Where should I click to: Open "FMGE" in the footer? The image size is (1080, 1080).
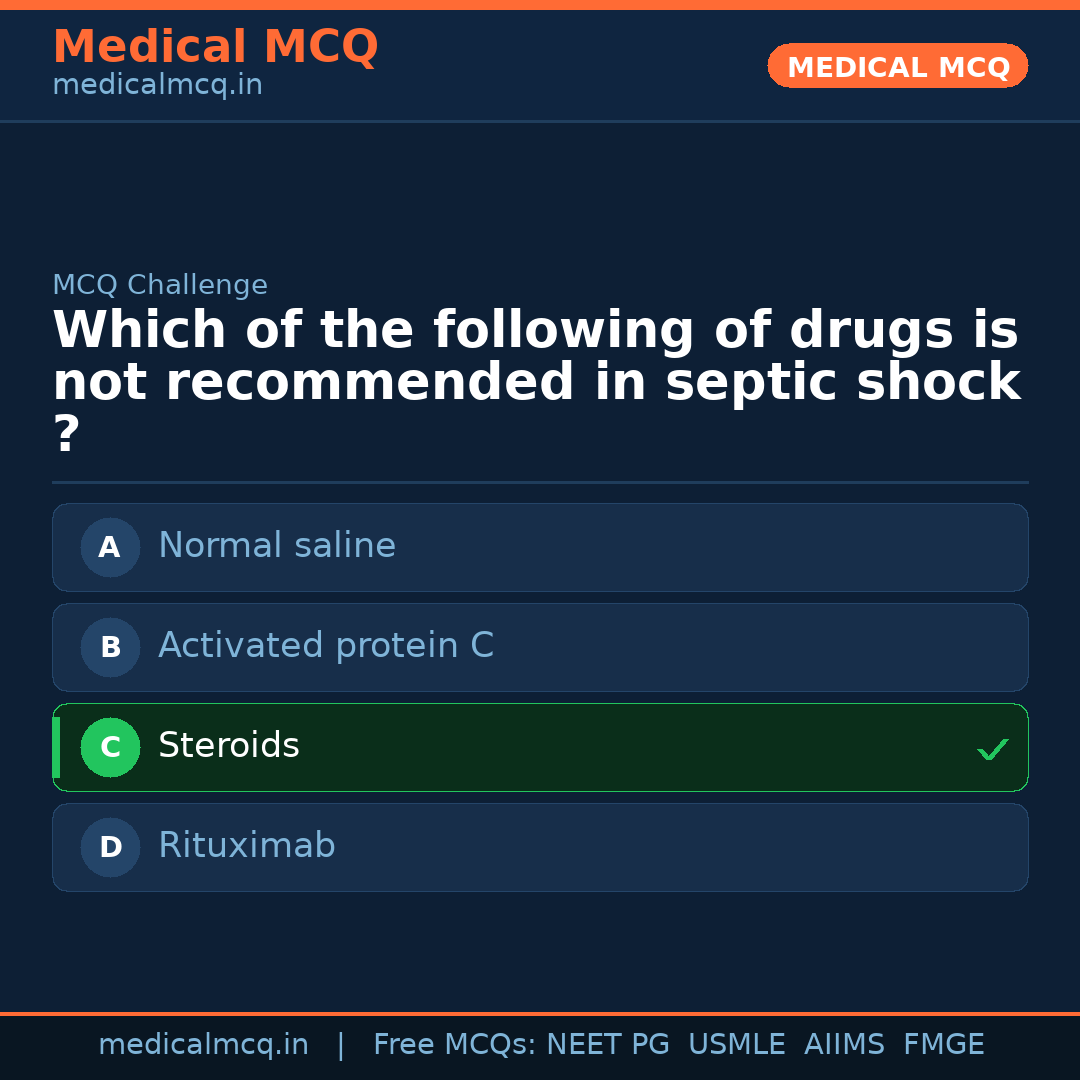click(943, 1045)
